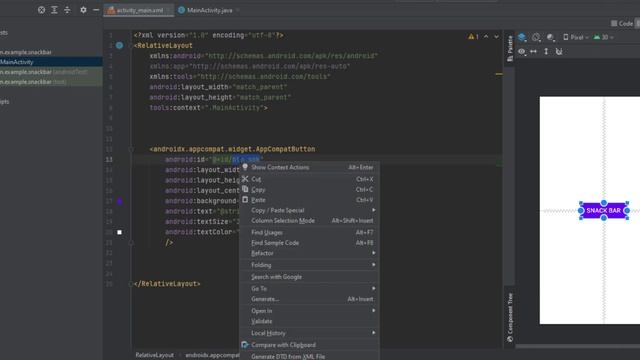
Task: Click the RelativeLayout breadcrumb
Action: pos(154,355)
